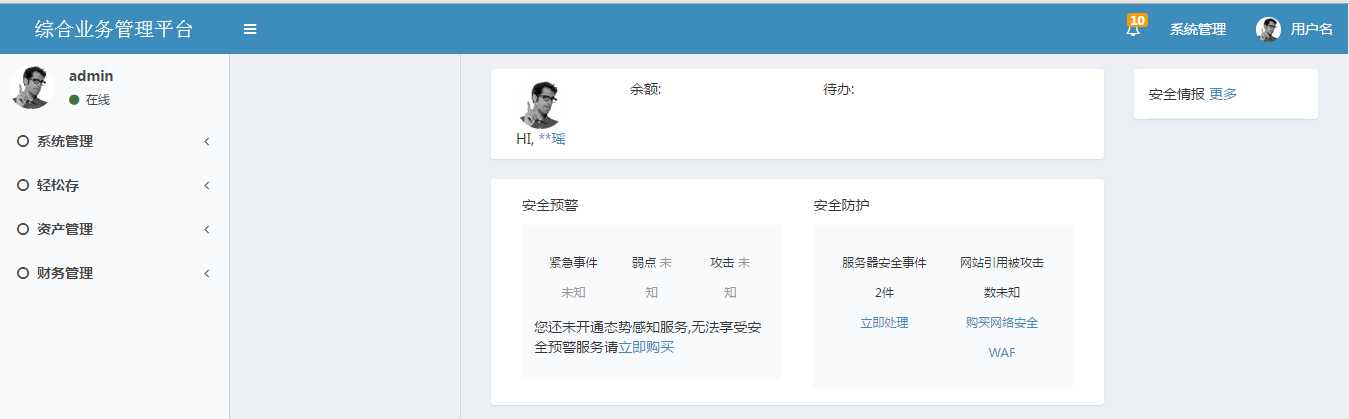Click the circle icon beside 轻松存
Viewport: 1349px width, 419px height.
click(23, 185)
